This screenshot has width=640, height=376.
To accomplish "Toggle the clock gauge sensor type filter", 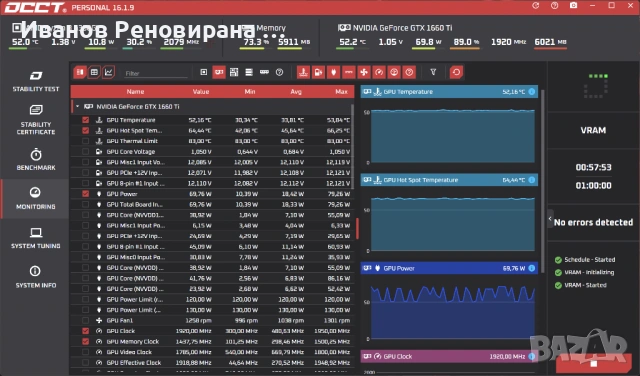I will pyautogui.click(x=379, y=72).
